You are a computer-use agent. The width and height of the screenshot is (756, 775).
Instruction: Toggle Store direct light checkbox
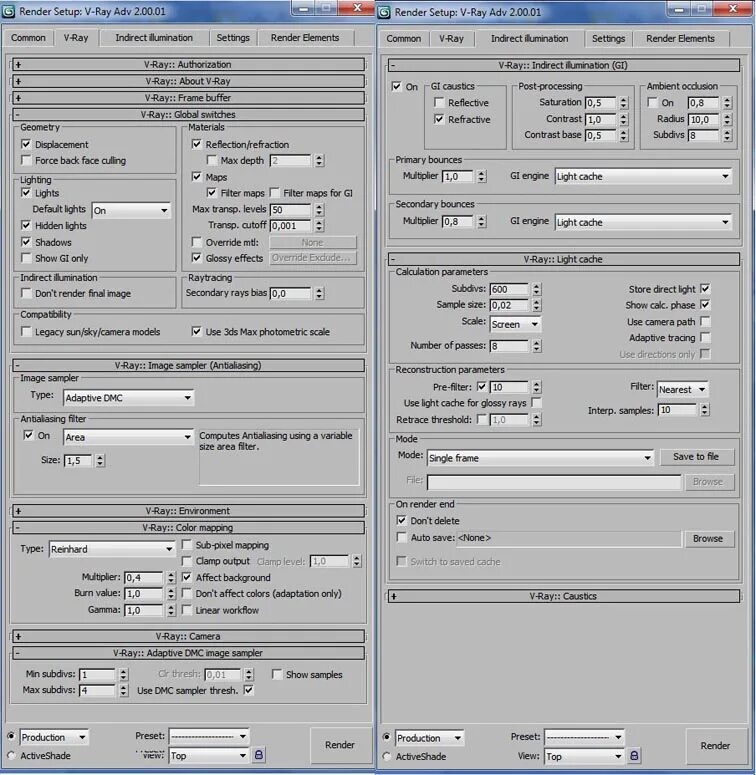tap(705, 289)
